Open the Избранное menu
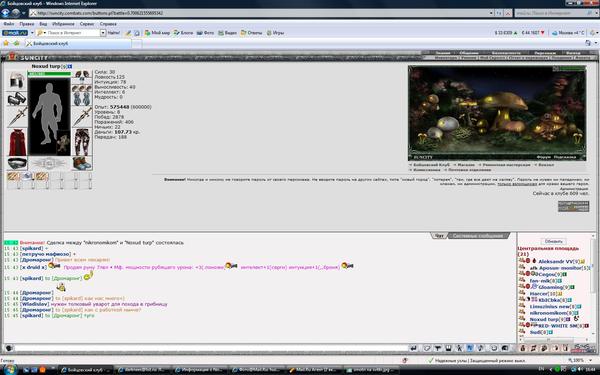600x375 pixels. [63, 24]
